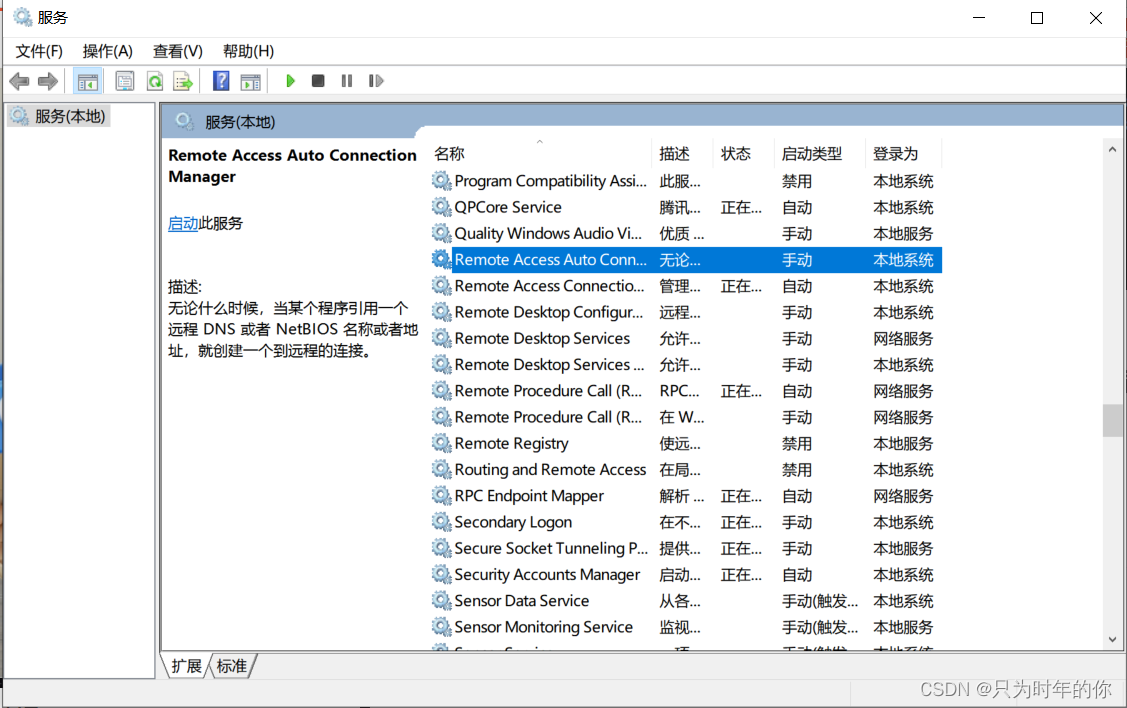Sort by the 登录为 column header

click(x=903, y=154)
